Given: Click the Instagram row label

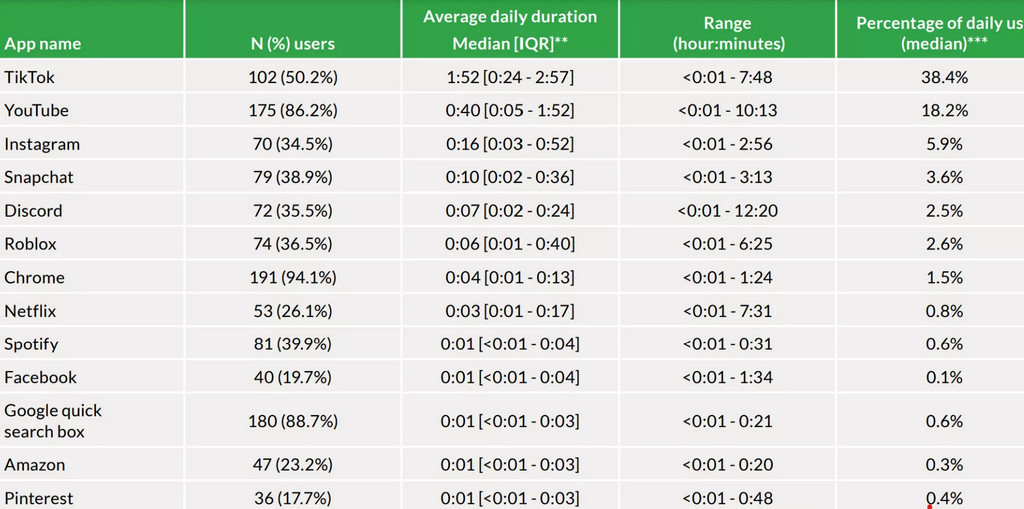Looking at the screenshot, I should click(42, 144).
